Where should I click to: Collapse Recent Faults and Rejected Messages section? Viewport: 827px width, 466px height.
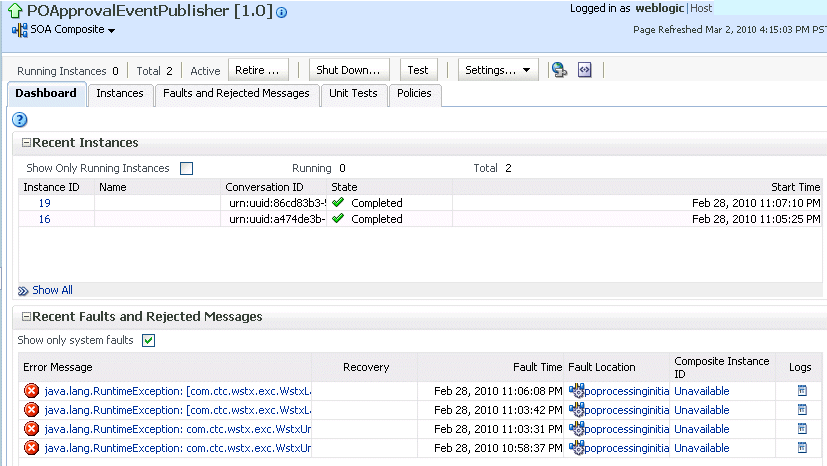26,317
